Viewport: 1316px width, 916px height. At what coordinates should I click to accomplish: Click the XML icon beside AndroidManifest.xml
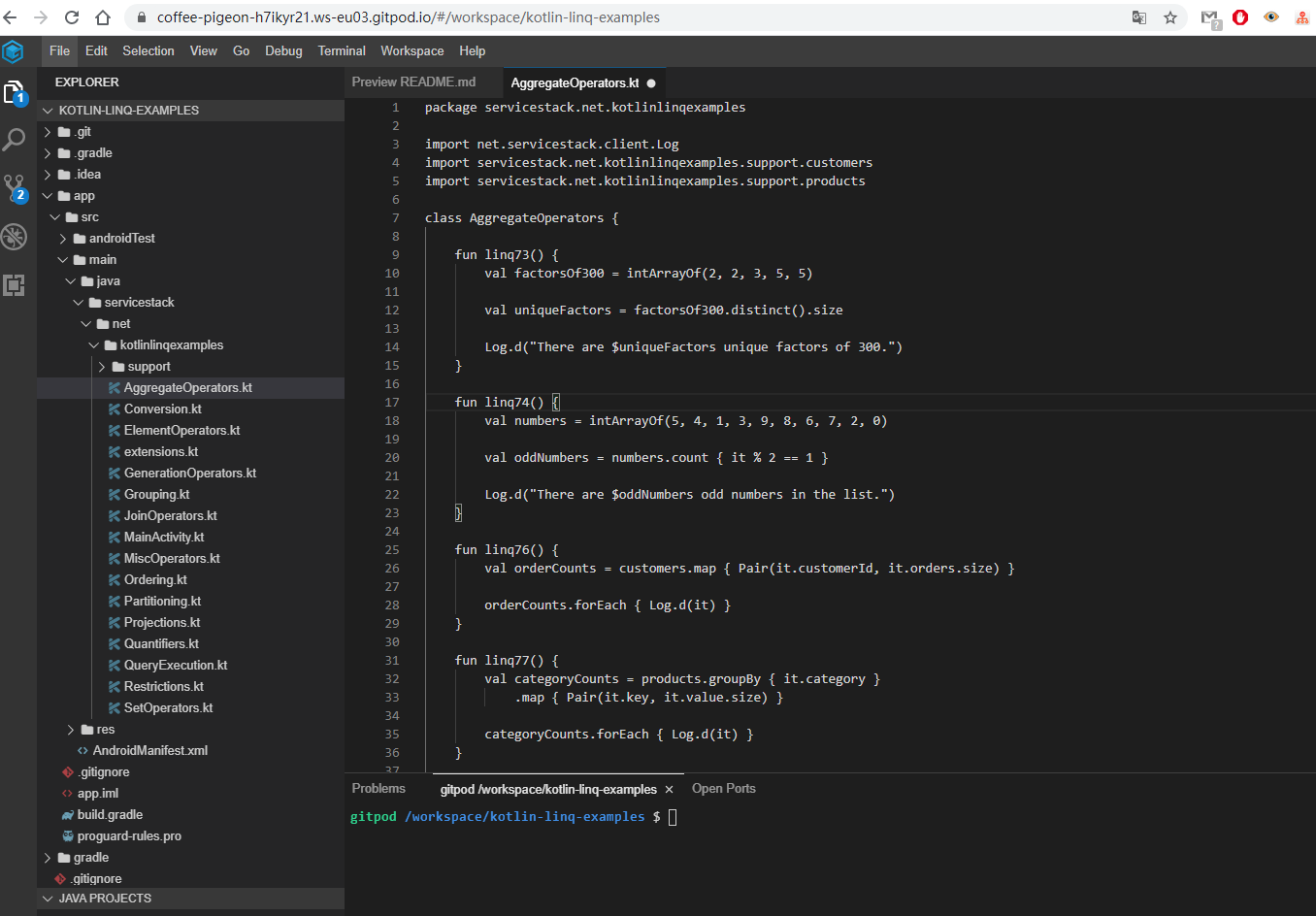tap(83, 751)
